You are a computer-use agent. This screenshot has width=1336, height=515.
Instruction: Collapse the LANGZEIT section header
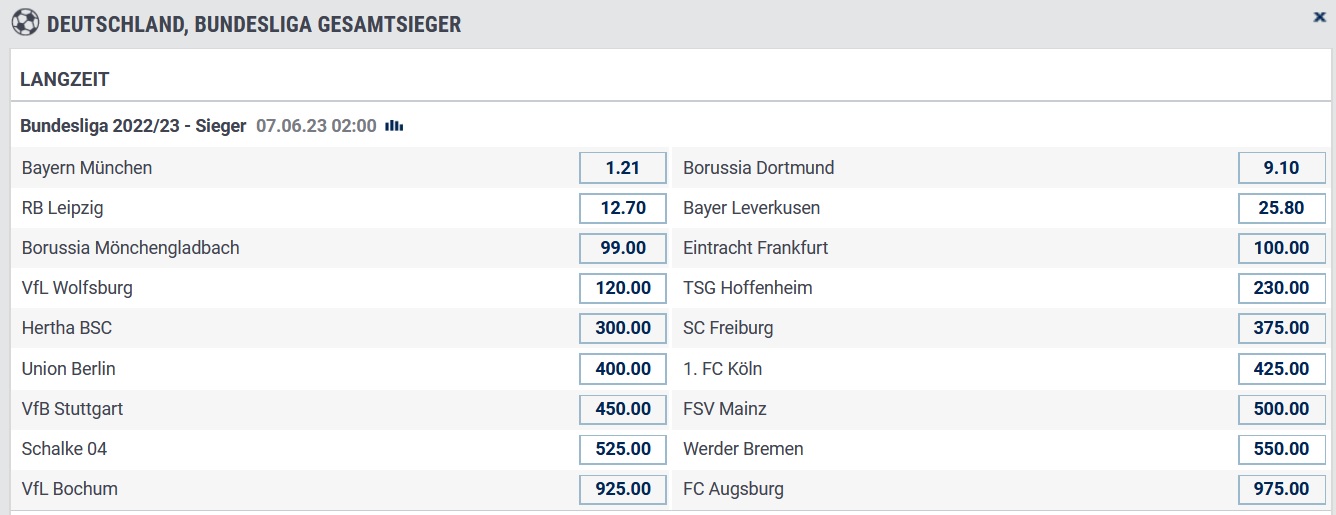tap(668, 79)
